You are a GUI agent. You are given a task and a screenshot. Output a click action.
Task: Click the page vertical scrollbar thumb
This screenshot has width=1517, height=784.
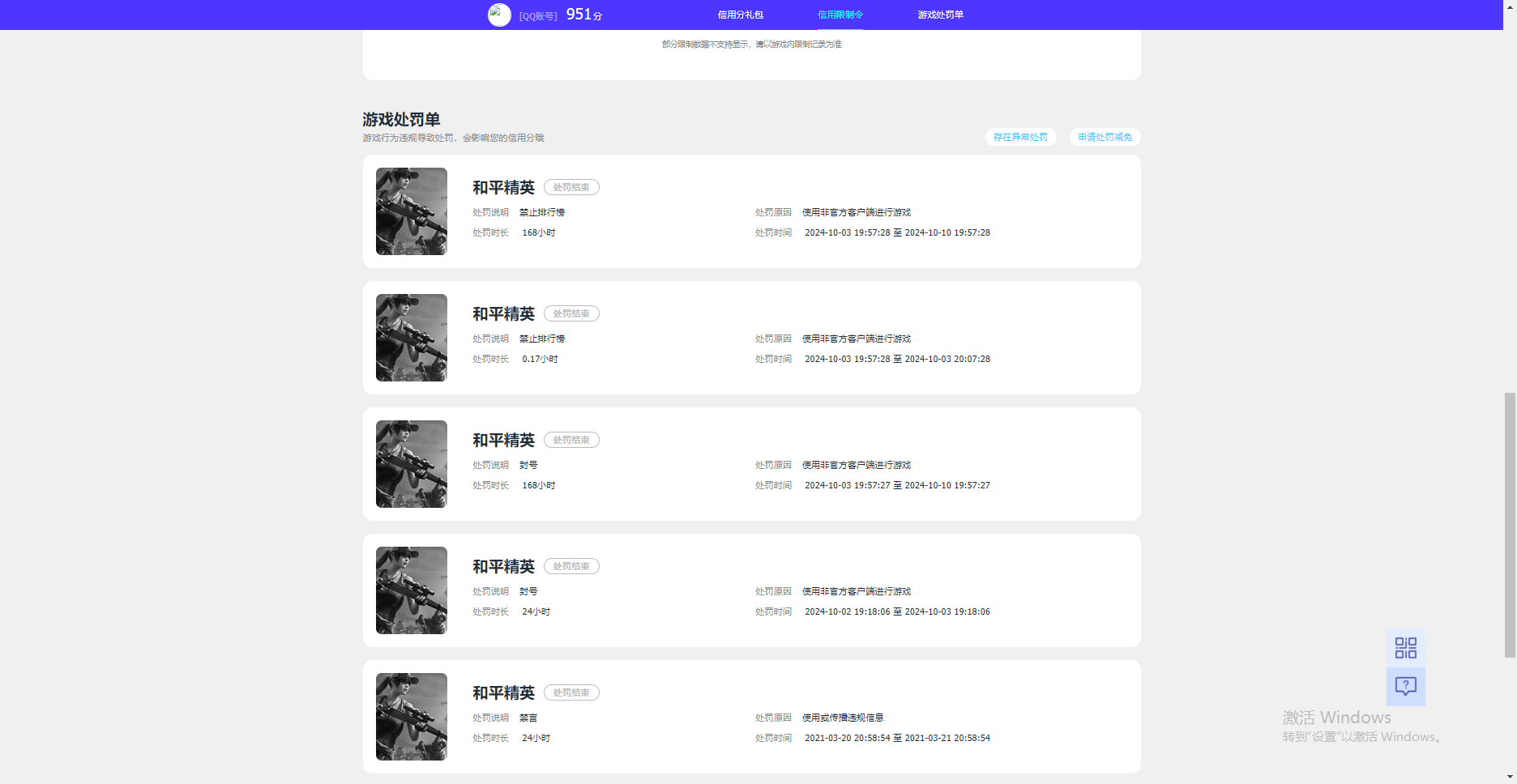tap(1510, 525)
